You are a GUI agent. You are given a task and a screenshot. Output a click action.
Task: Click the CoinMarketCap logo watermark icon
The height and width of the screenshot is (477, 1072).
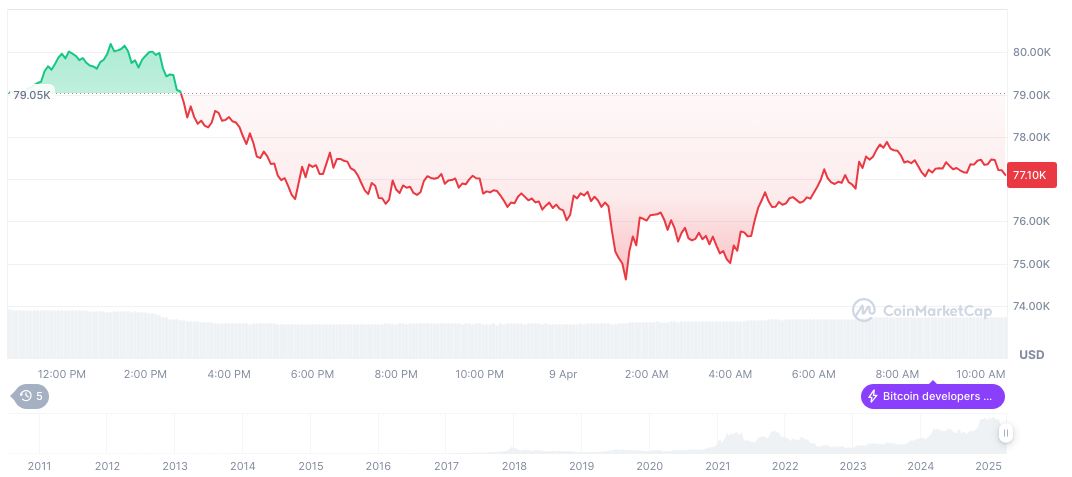(864, 311)
